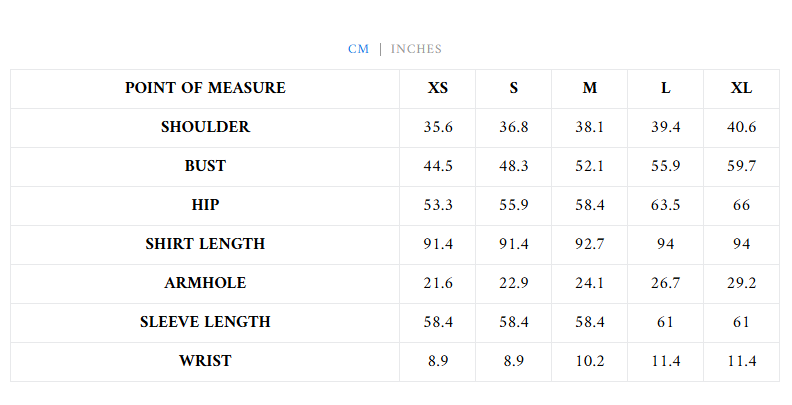Click the POINT OF MEASURE header
The image size is (792, 405).
205,88
